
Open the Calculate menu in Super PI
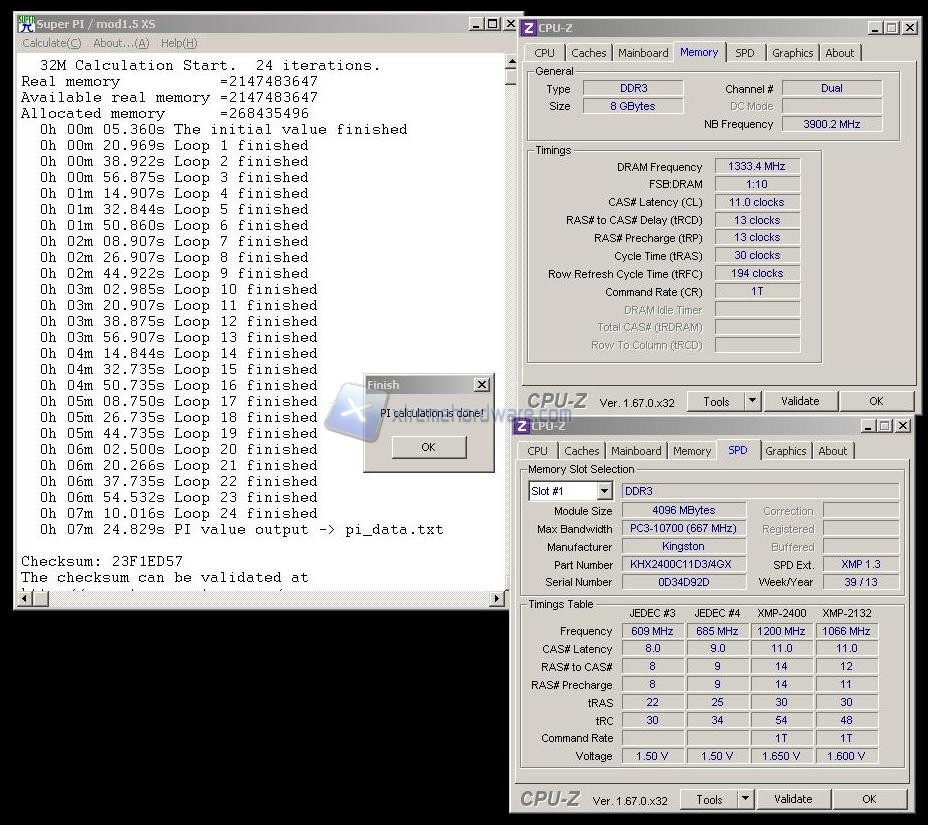click(x=52, y=43)
